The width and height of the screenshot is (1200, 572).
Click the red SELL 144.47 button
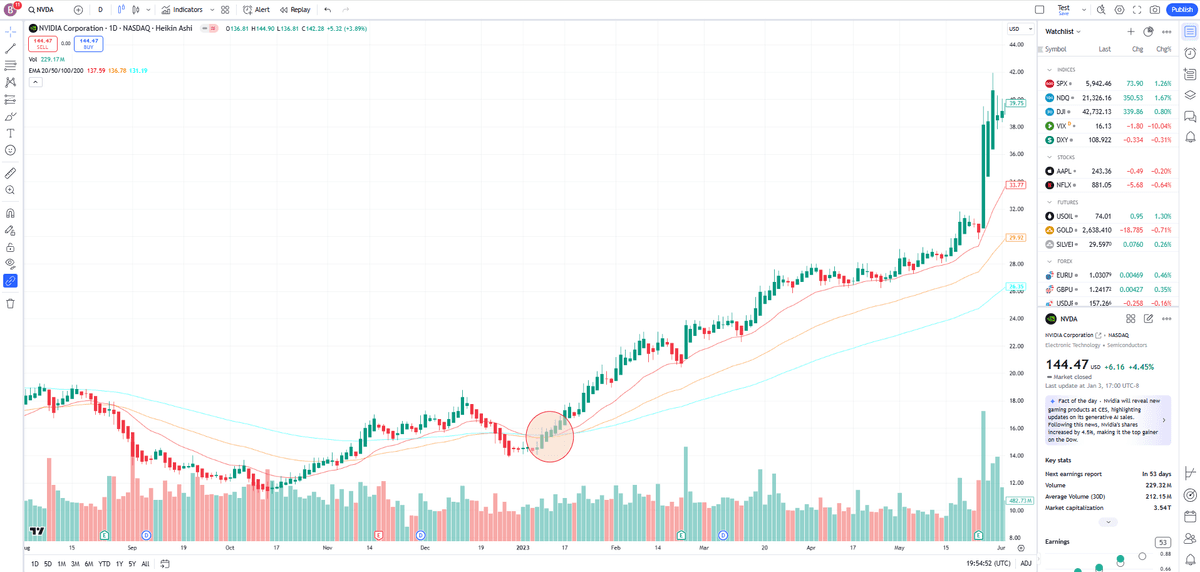[x=42, y=43]
